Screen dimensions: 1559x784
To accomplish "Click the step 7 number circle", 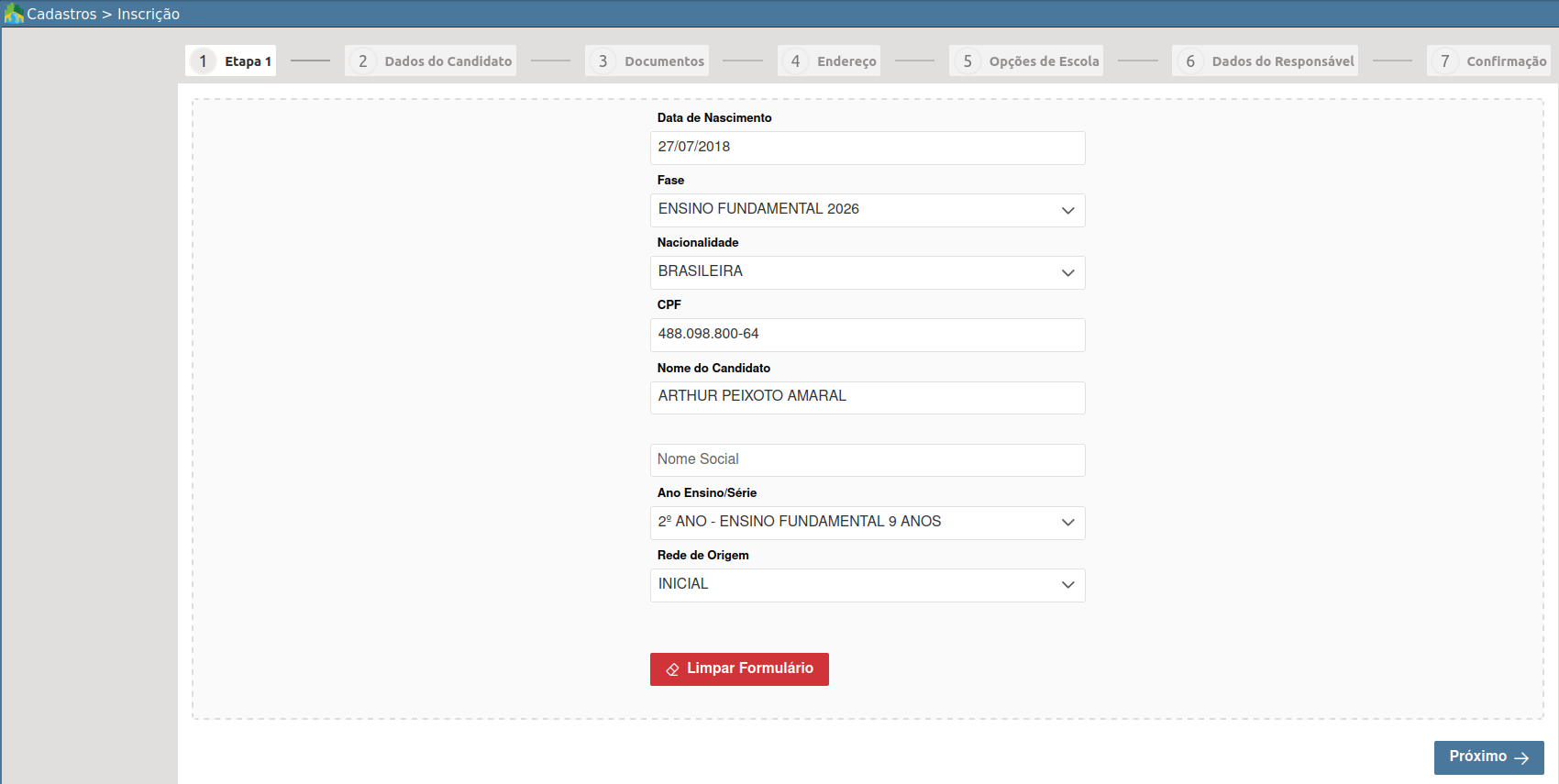I will point(1445,61).
